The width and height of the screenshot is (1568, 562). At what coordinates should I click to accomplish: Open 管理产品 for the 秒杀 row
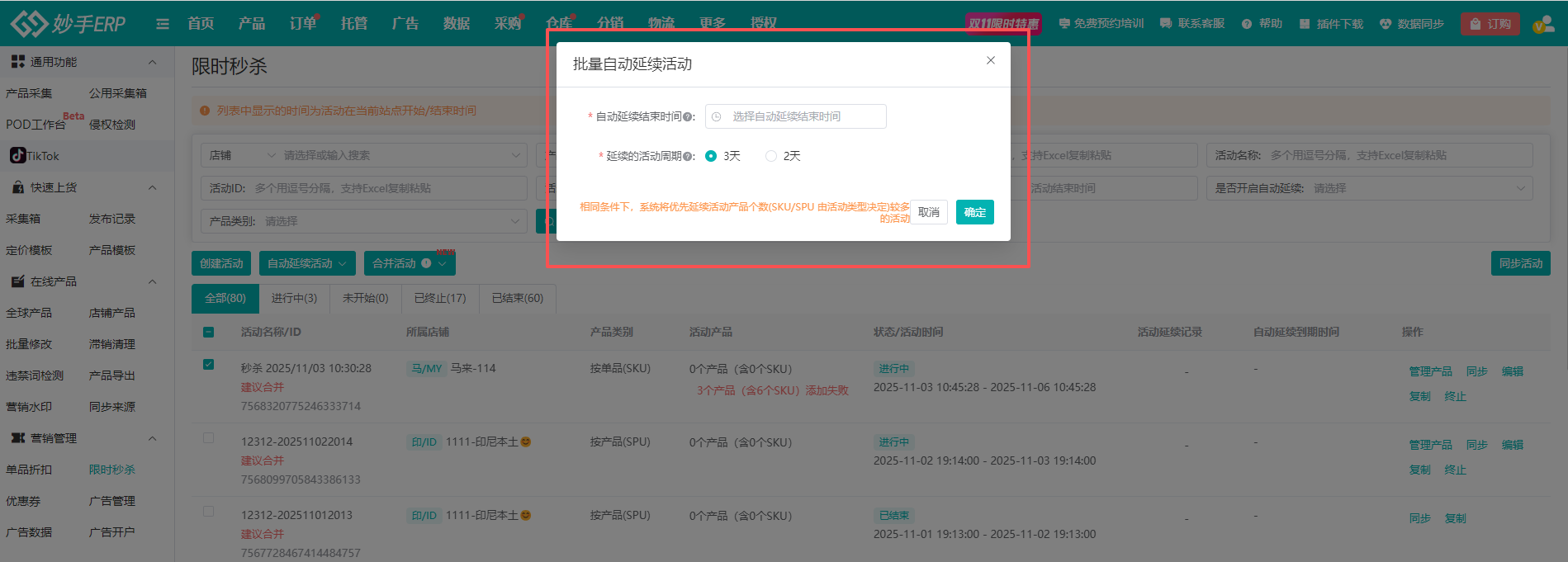(x=1431, y=371)
